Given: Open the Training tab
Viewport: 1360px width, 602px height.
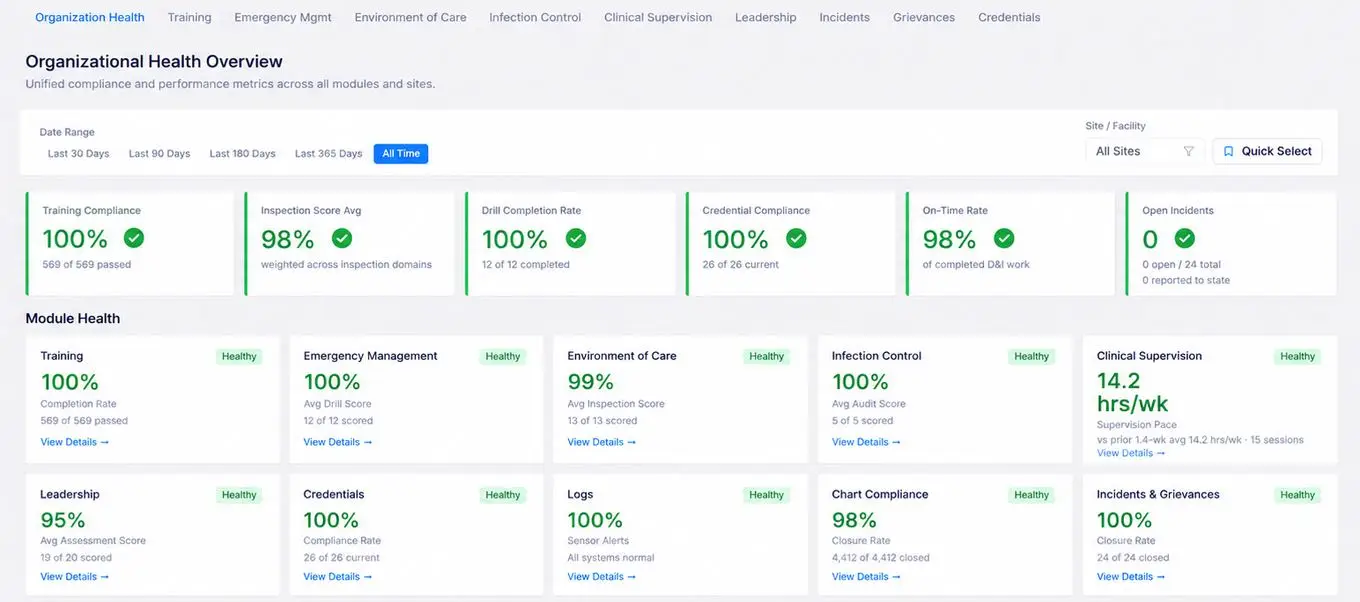Looking at the screenshot, I should (190, 17).
